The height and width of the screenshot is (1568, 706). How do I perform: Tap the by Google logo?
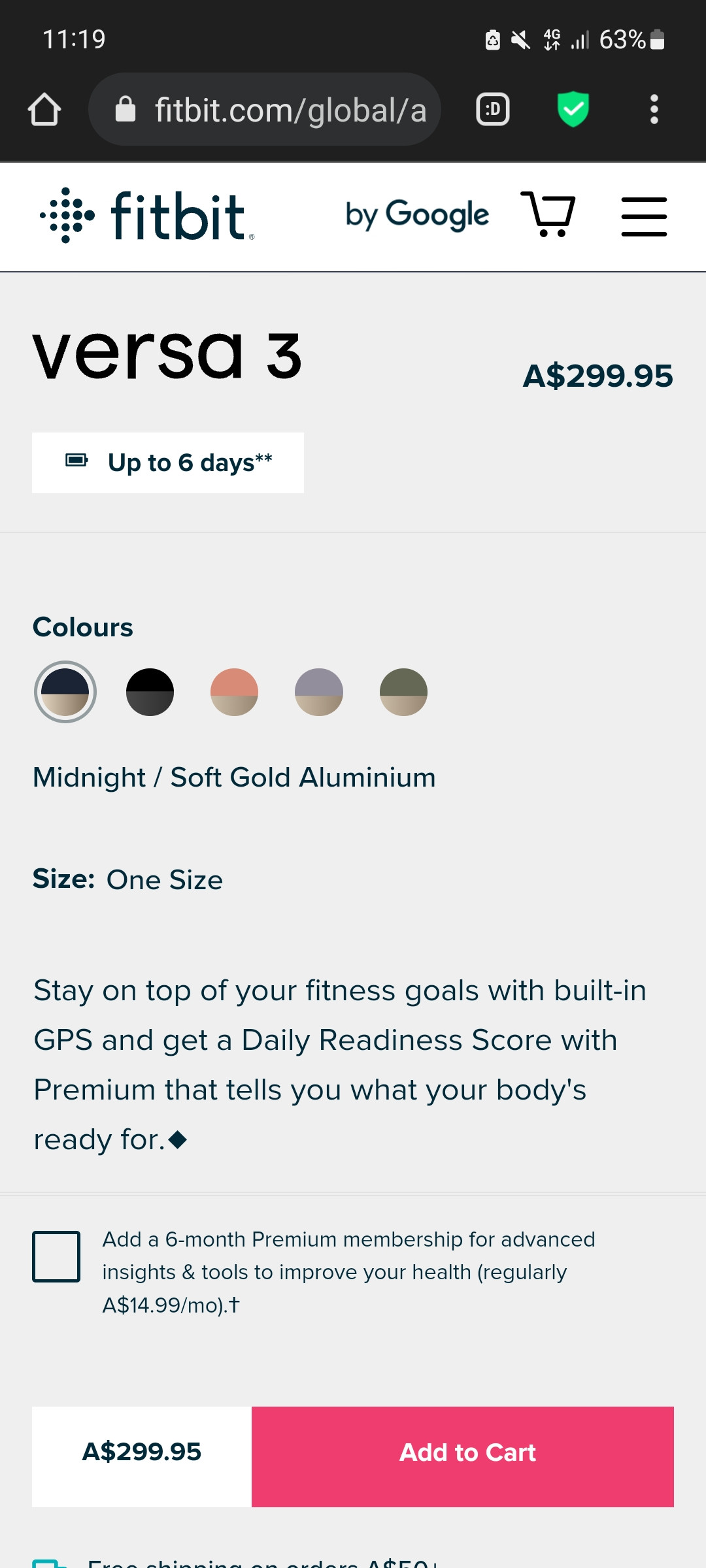(417, 215)
